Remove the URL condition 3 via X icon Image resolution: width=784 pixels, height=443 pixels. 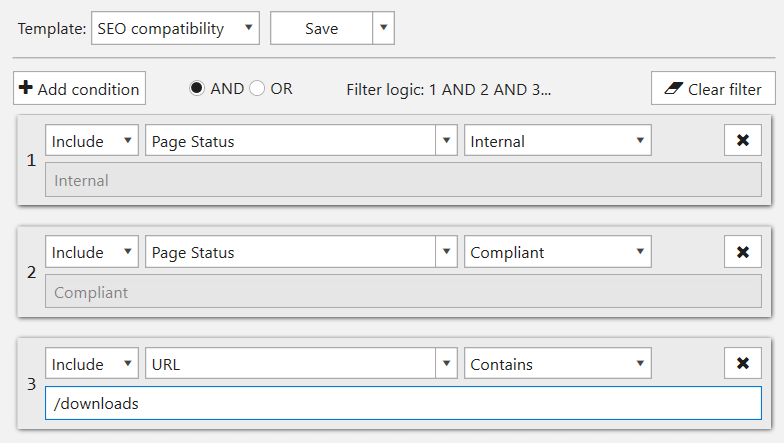click(742, 364)
